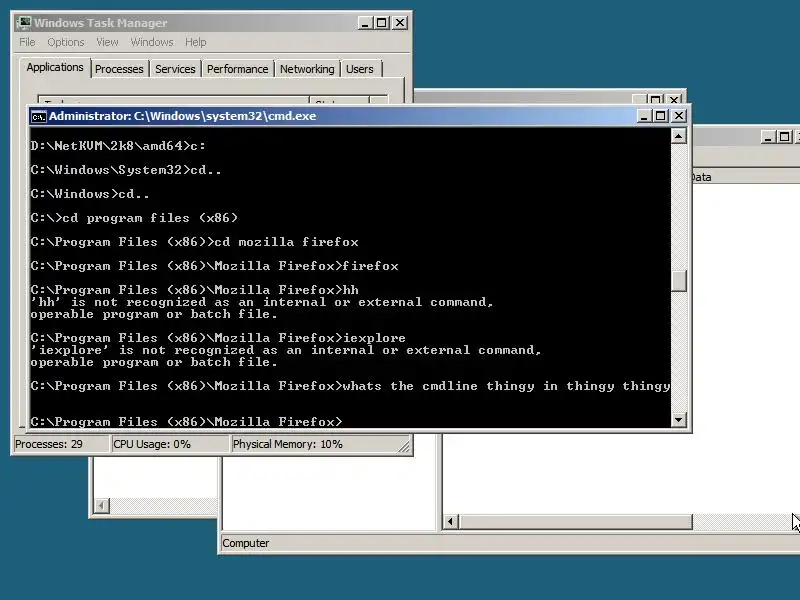Minimize the Windows Task Manager window

point(365,23)
